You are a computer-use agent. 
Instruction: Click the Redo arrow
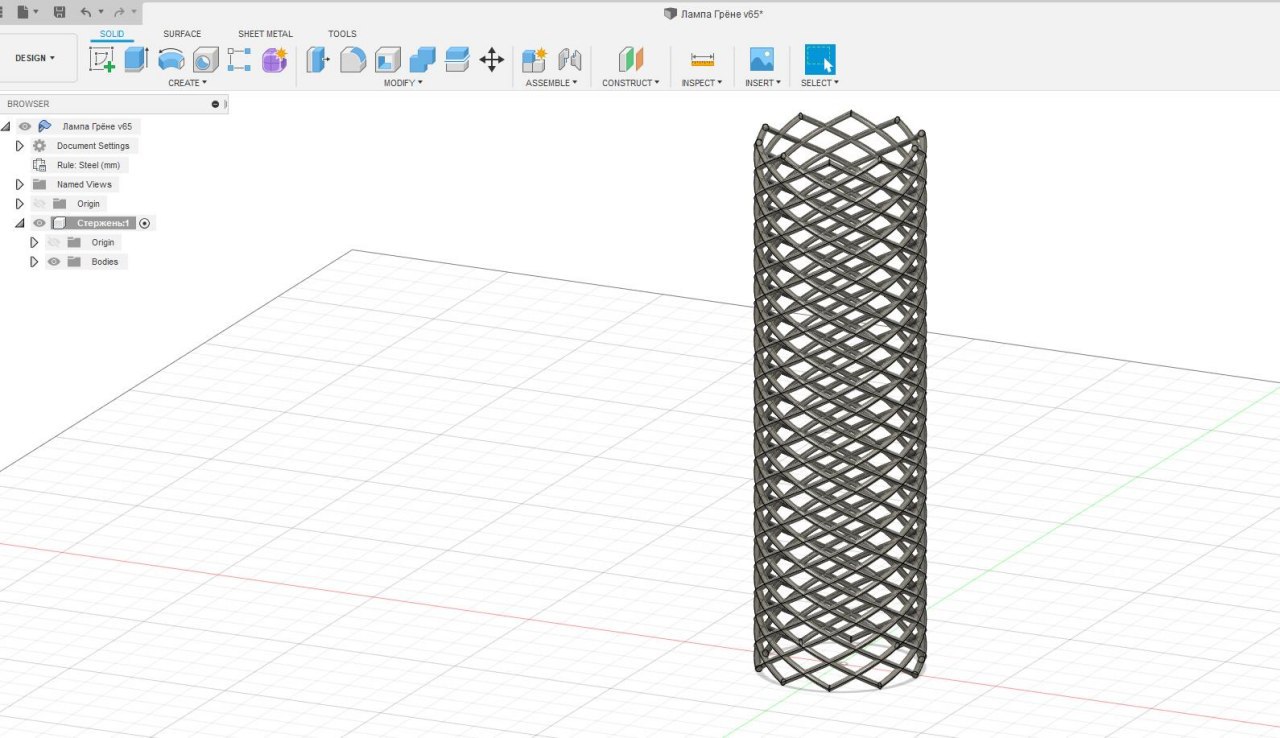click(120, 12)
